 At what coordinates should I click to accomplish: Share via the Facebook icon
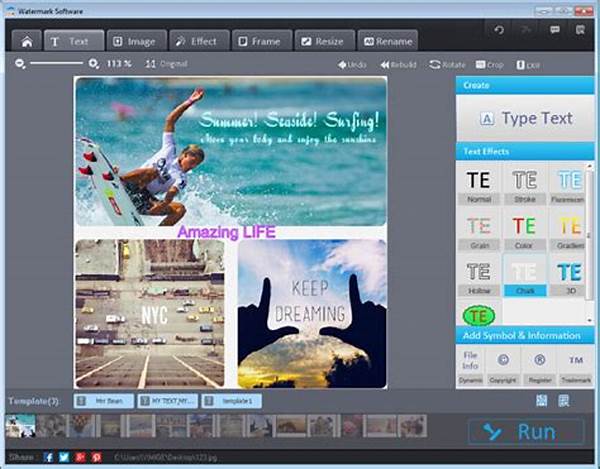[48, 456]
